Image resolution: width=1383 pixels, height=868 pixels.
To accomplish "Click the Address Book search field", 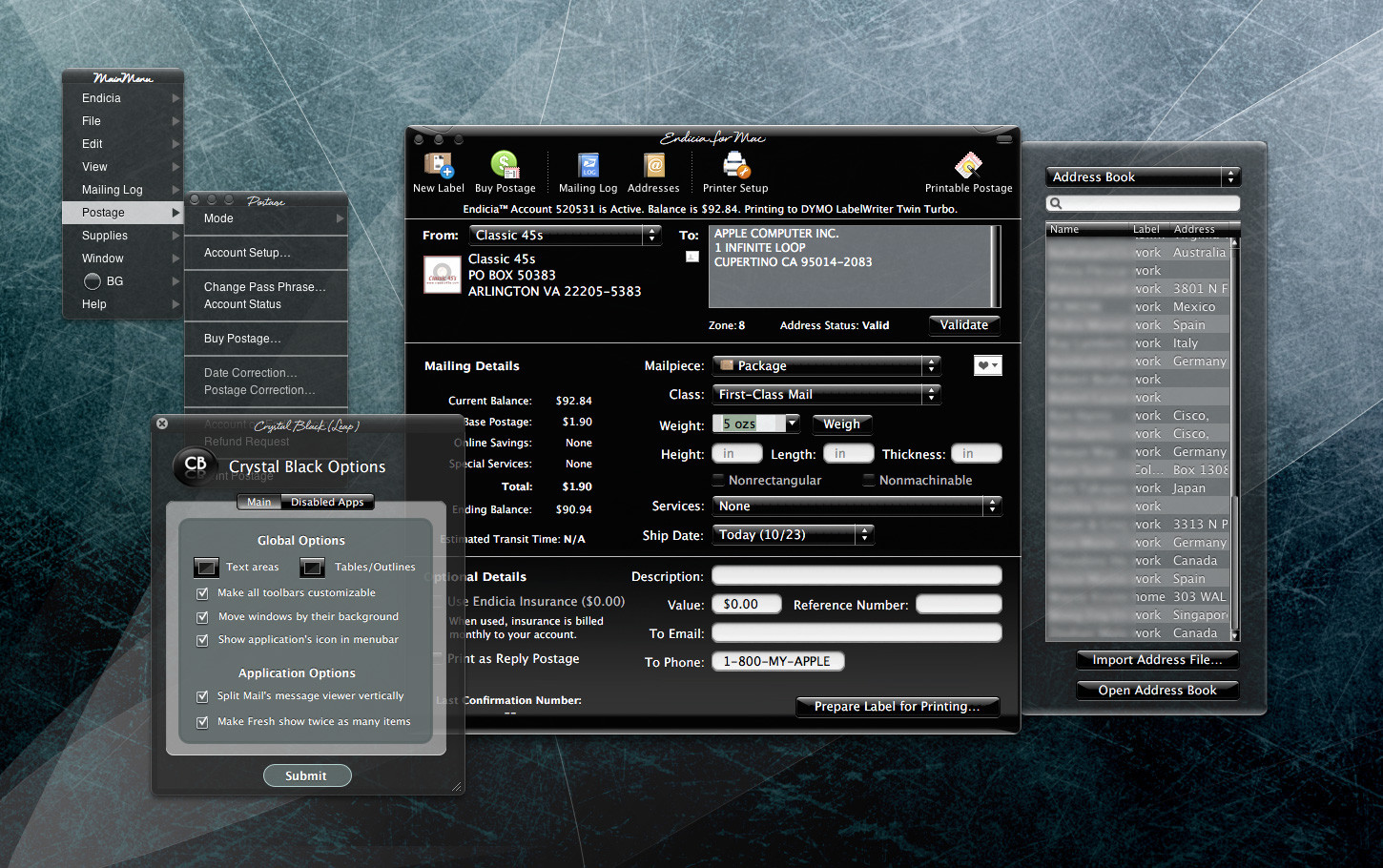I will [1143, 203].
